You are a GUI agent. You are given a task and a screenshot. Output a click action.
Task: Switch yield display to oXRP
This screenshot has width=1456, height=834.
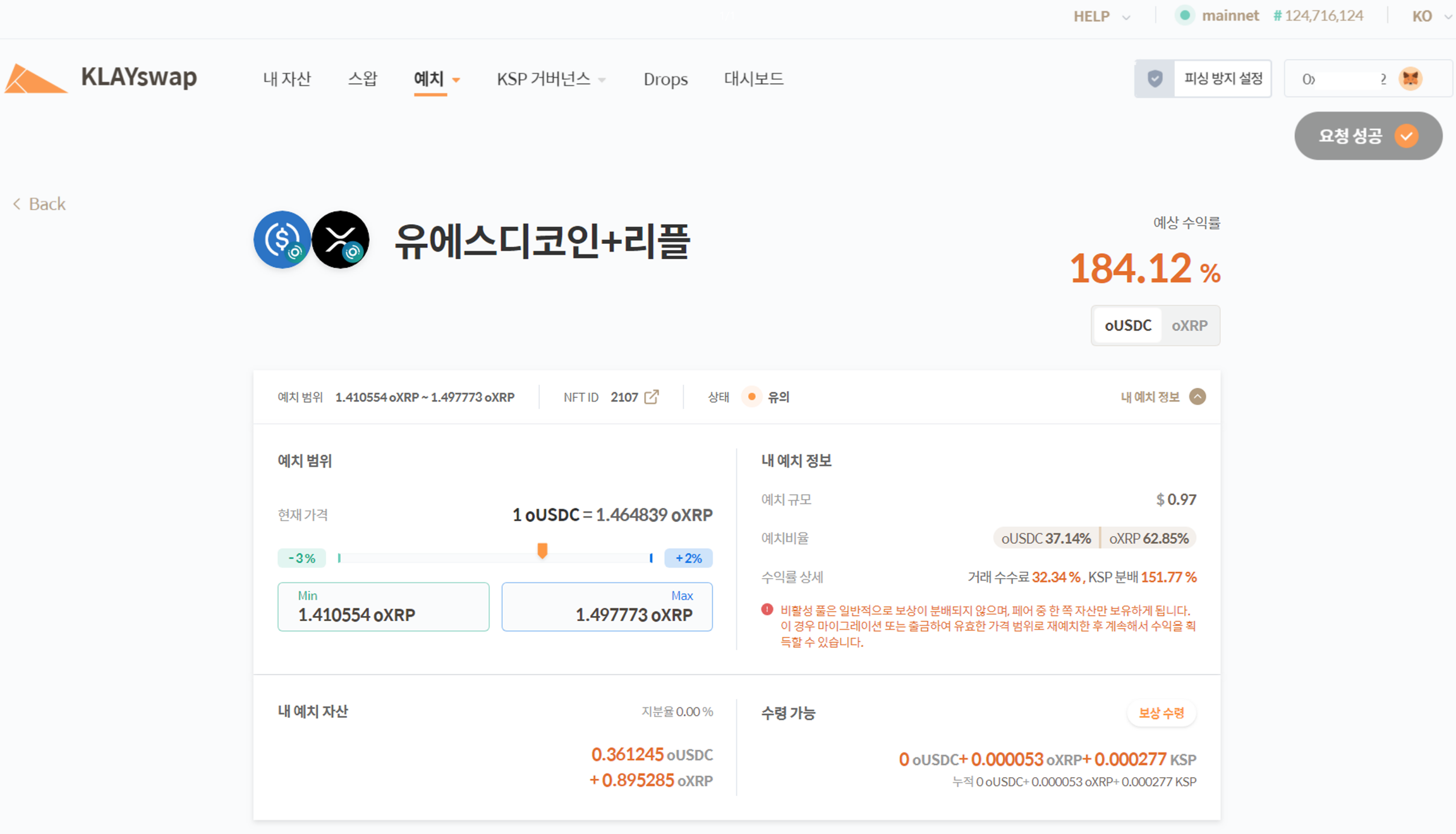(x=1189, y=325)
